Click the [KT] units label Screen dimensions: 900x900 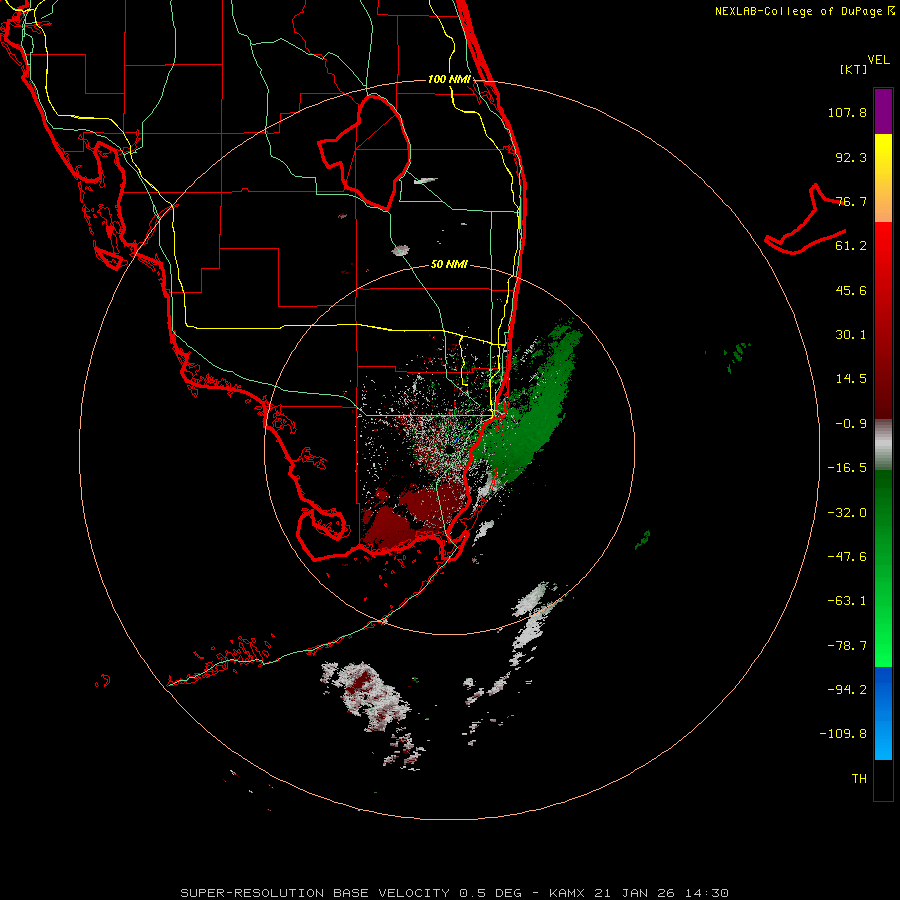[x=854, y=69]
